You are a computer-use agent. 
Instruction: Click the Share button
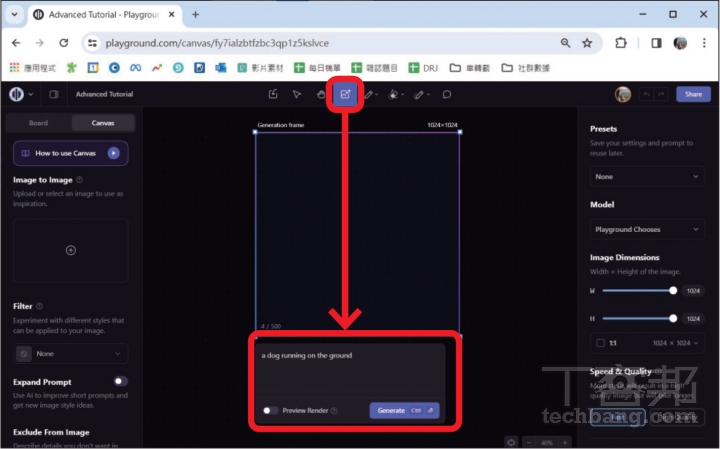point(693,95)
